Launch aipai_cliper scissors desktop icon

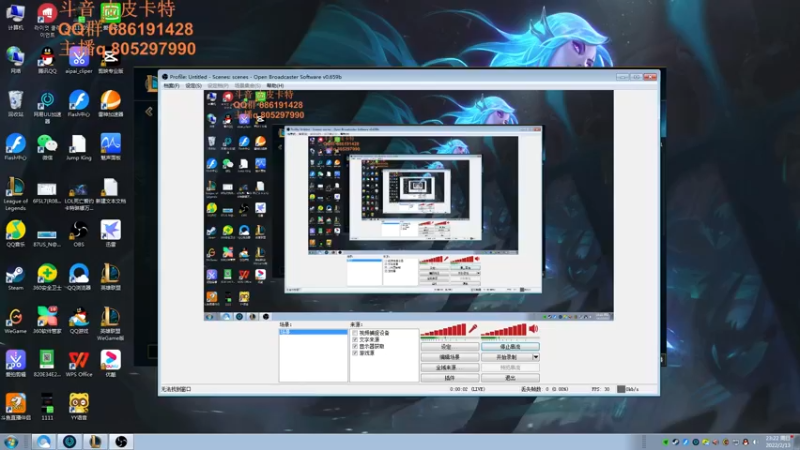(79, 60)
